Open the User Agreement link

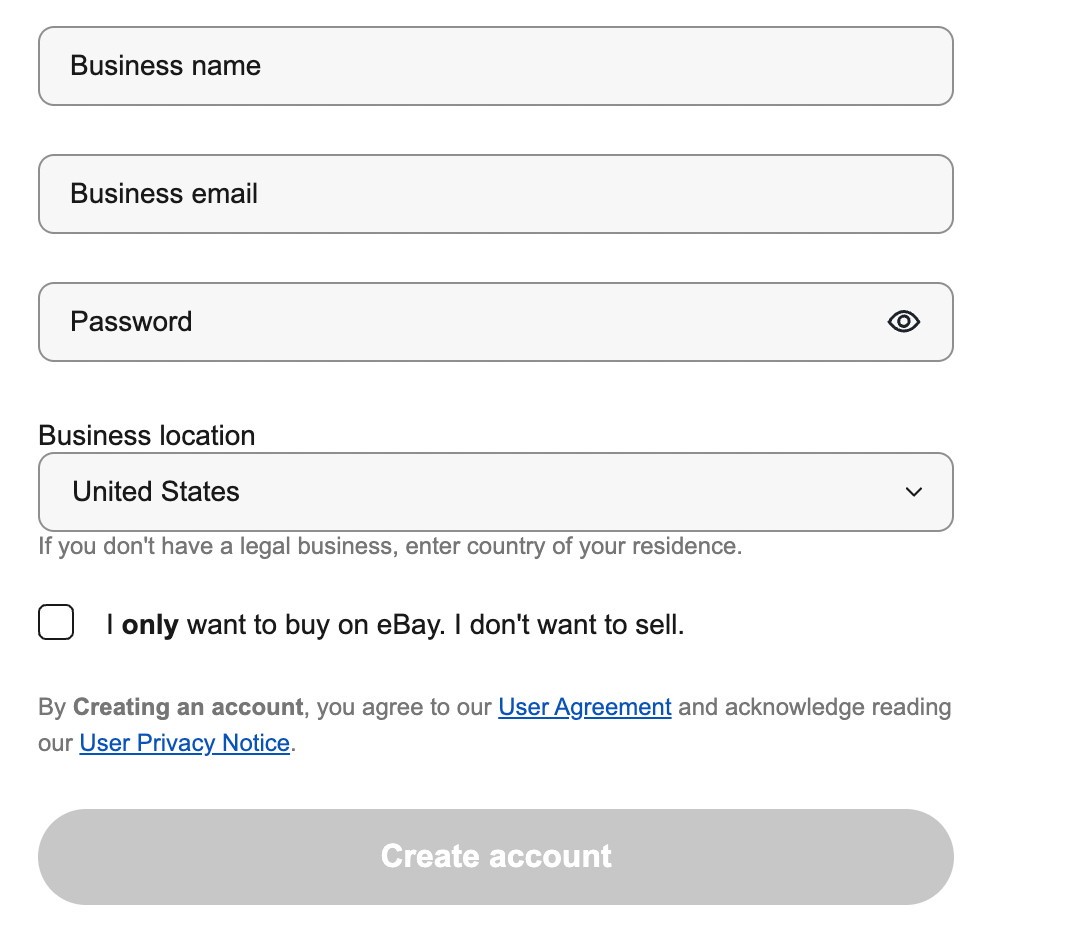[584, 707]
